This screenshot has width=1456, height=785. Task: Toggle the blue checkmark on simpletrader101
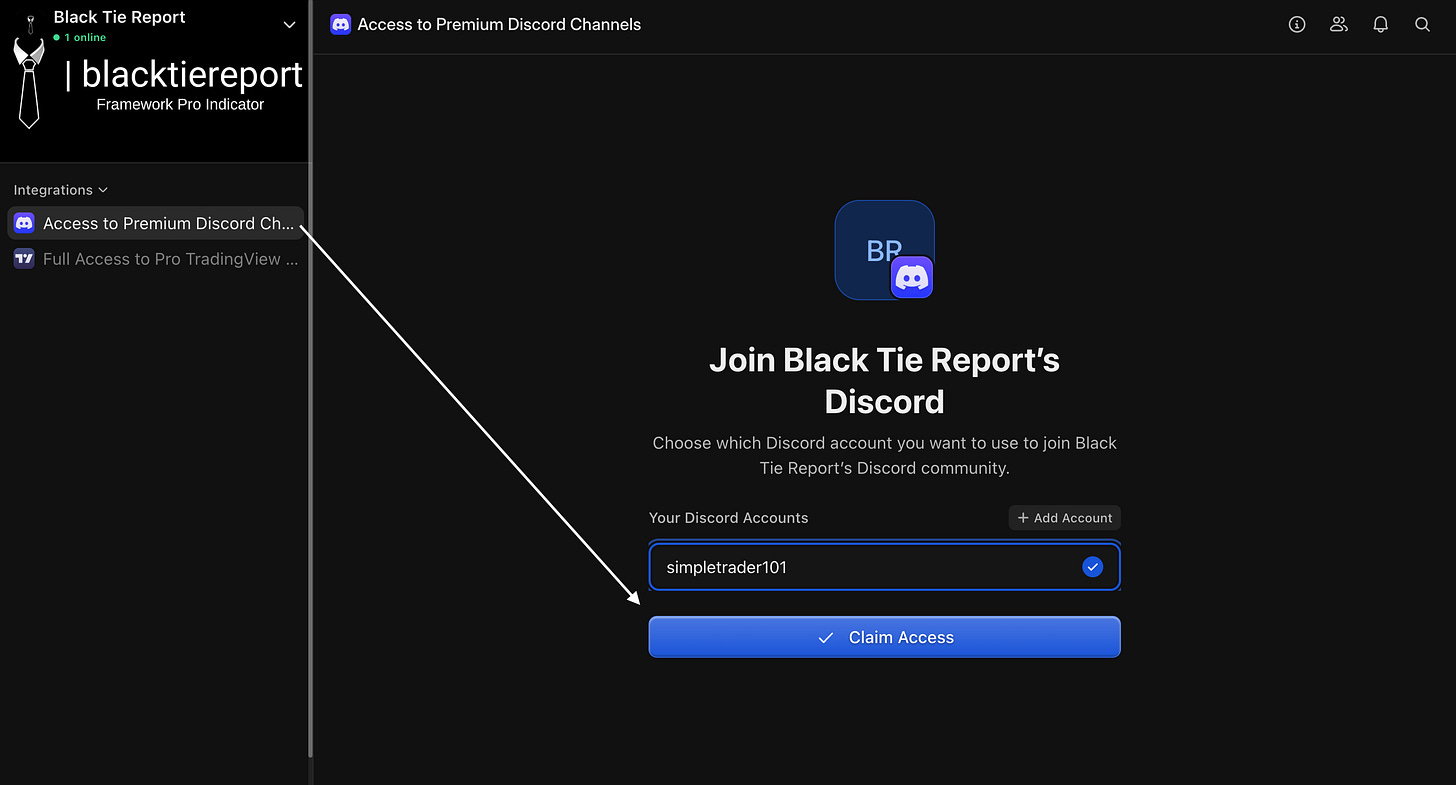click(x=1093, y=567)
